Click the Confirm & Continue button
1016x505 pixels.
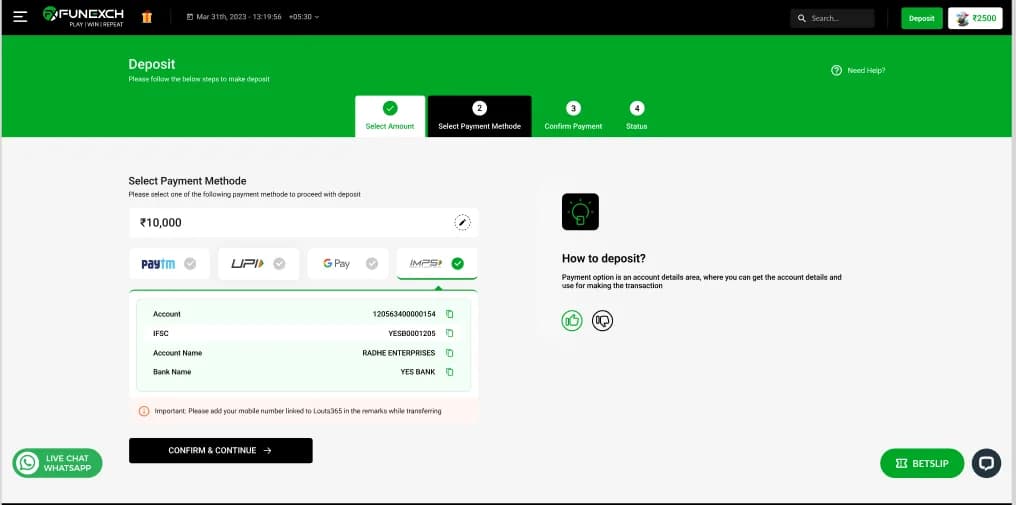[220, 451]
